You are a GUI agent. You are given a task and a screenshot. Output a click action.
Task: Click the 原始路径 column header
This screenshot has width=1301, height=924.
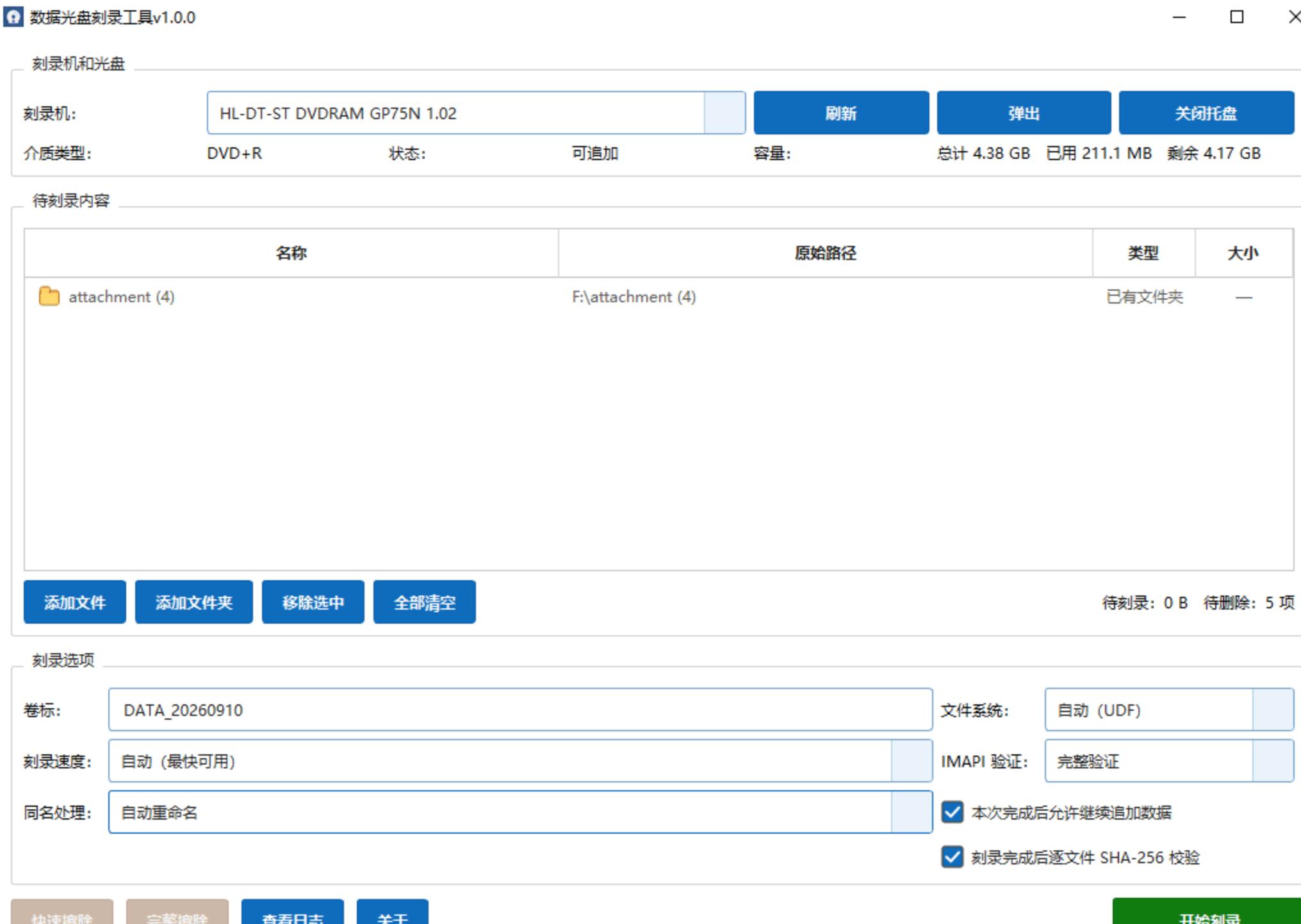point(825,253)
